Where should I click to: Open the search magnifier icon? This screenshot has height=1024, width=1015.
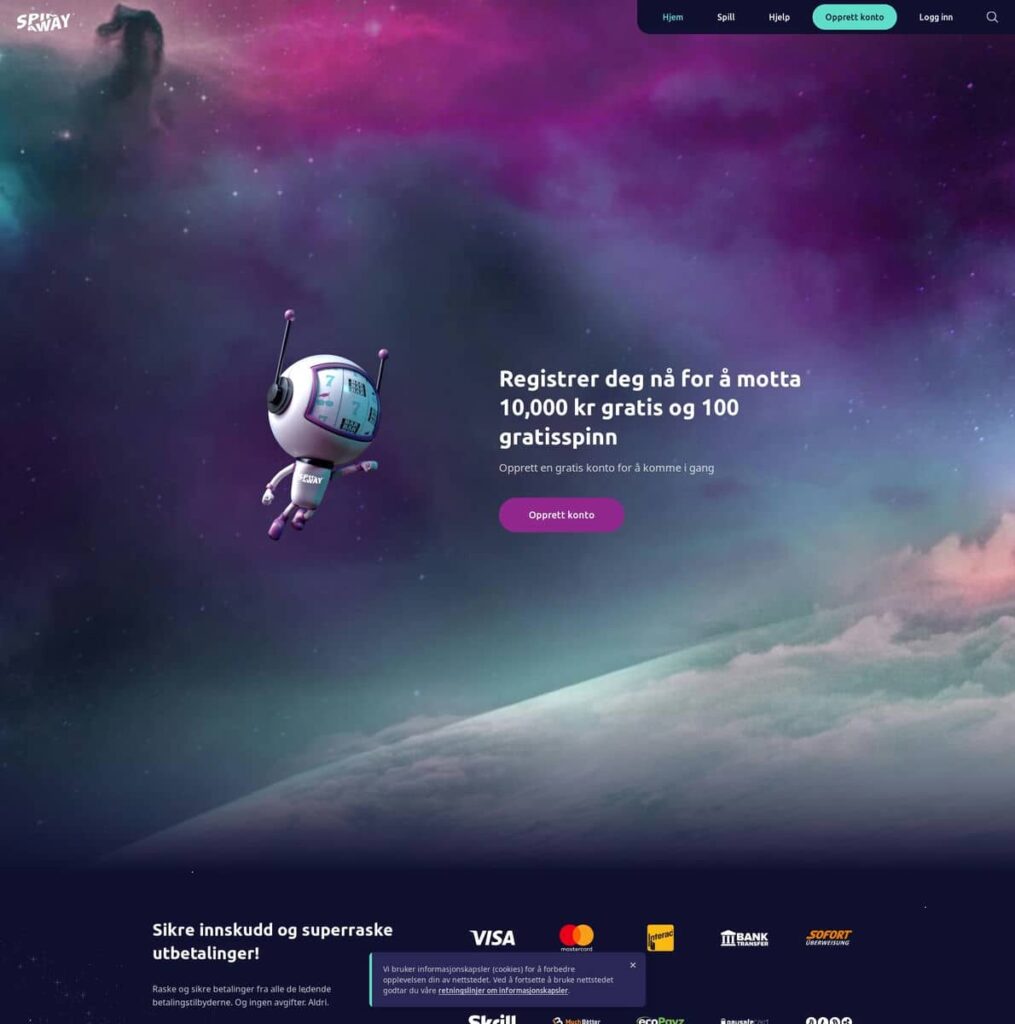coord(991,17)
